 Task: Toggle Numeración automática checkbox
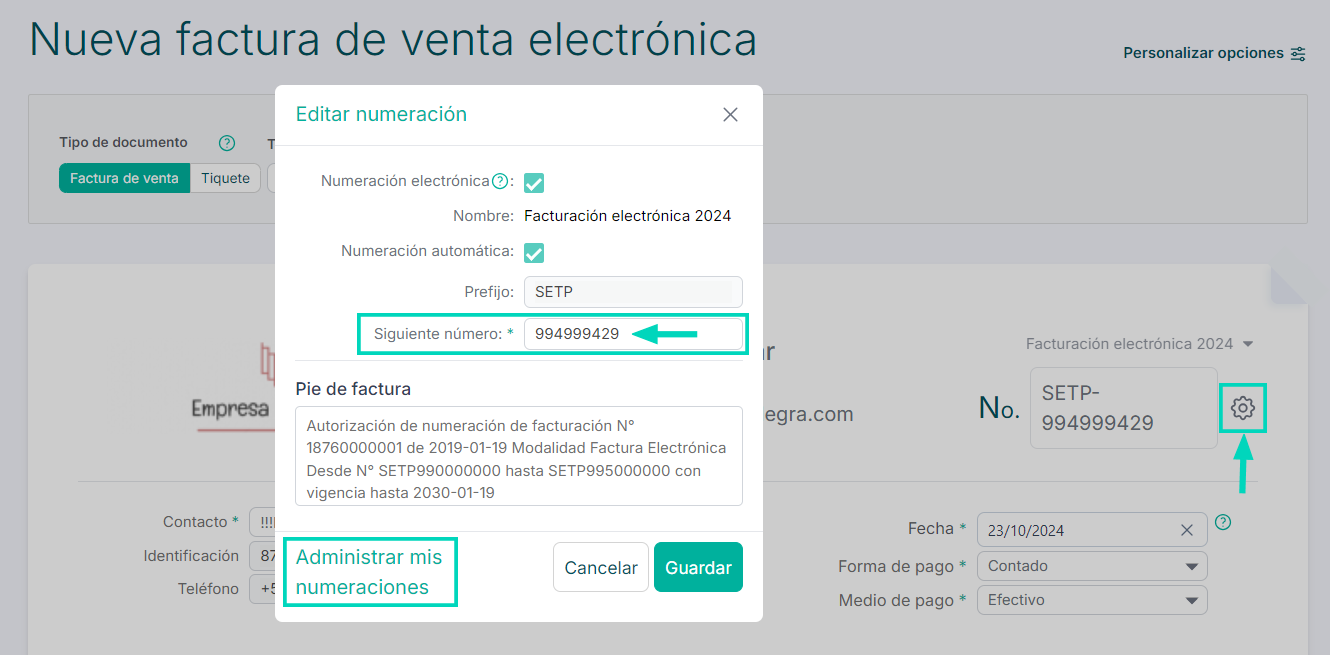pos(534,253)
